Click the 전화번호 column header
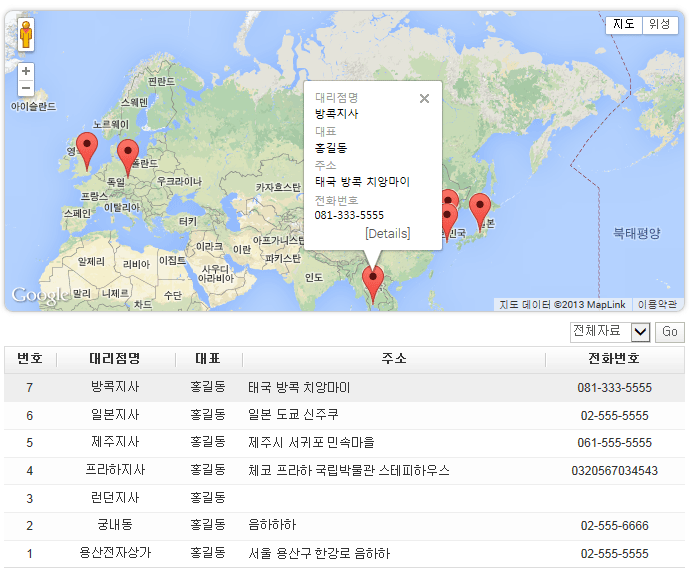This screenshot has width=689, height=579. (x=614, y=359)
